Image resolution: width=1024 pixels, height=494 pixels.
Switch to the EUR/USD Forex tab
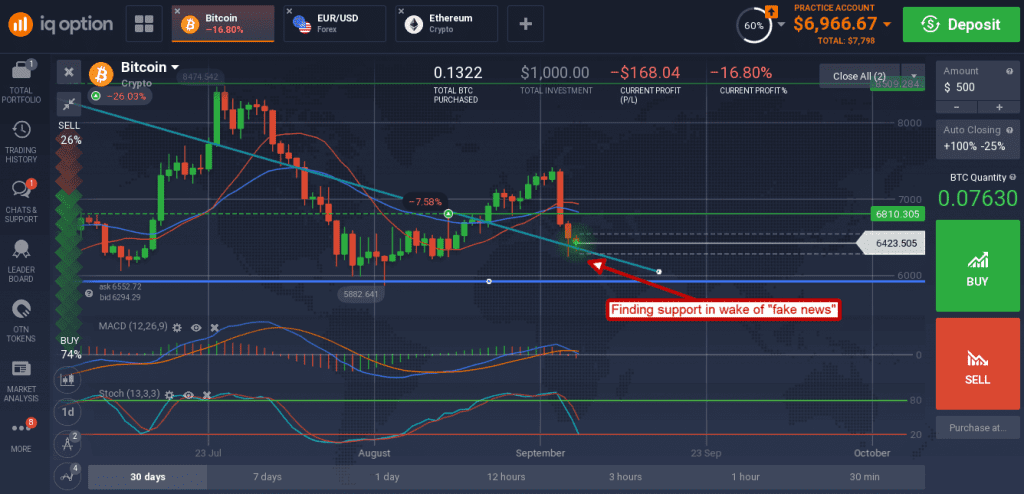tap(334, 24)
